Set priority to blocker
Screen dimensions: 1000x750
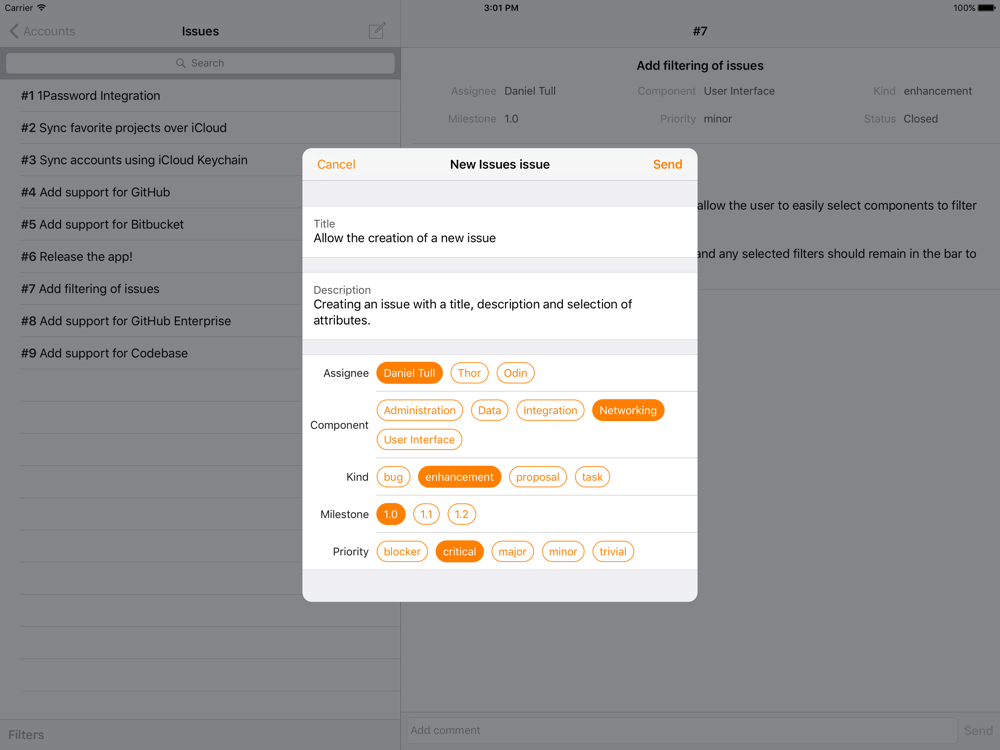tap(402, 552)
